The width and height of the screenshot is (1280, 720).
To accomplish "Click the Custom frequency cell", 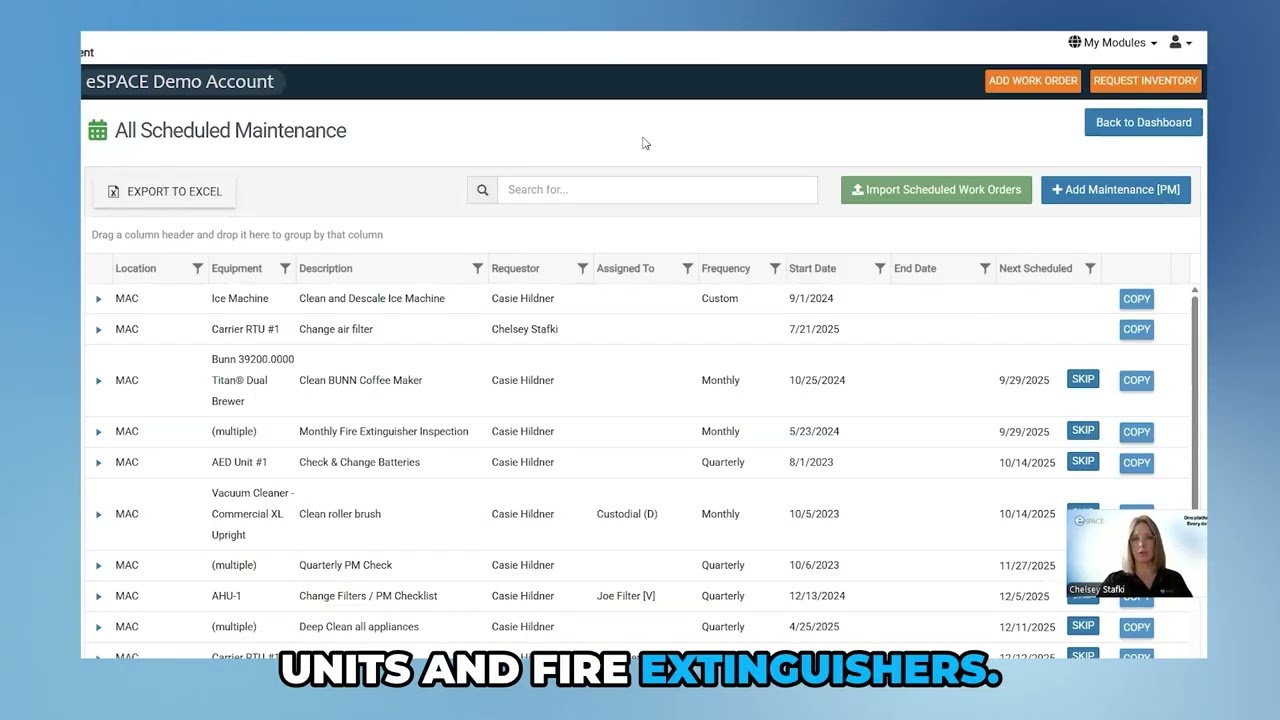I will pos(719,299).
